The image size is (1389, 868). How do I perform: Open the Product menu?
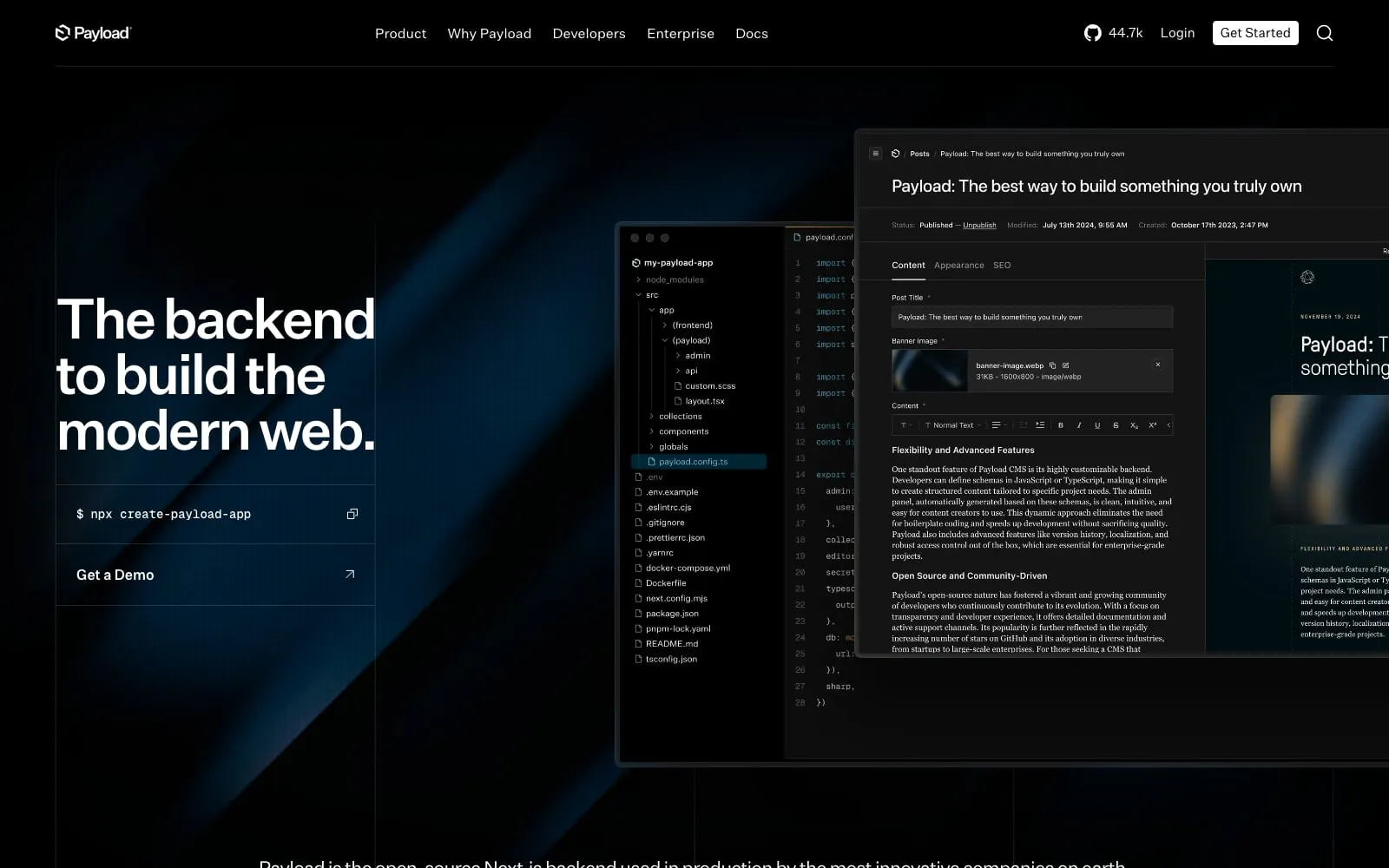[x=400, y=33]
